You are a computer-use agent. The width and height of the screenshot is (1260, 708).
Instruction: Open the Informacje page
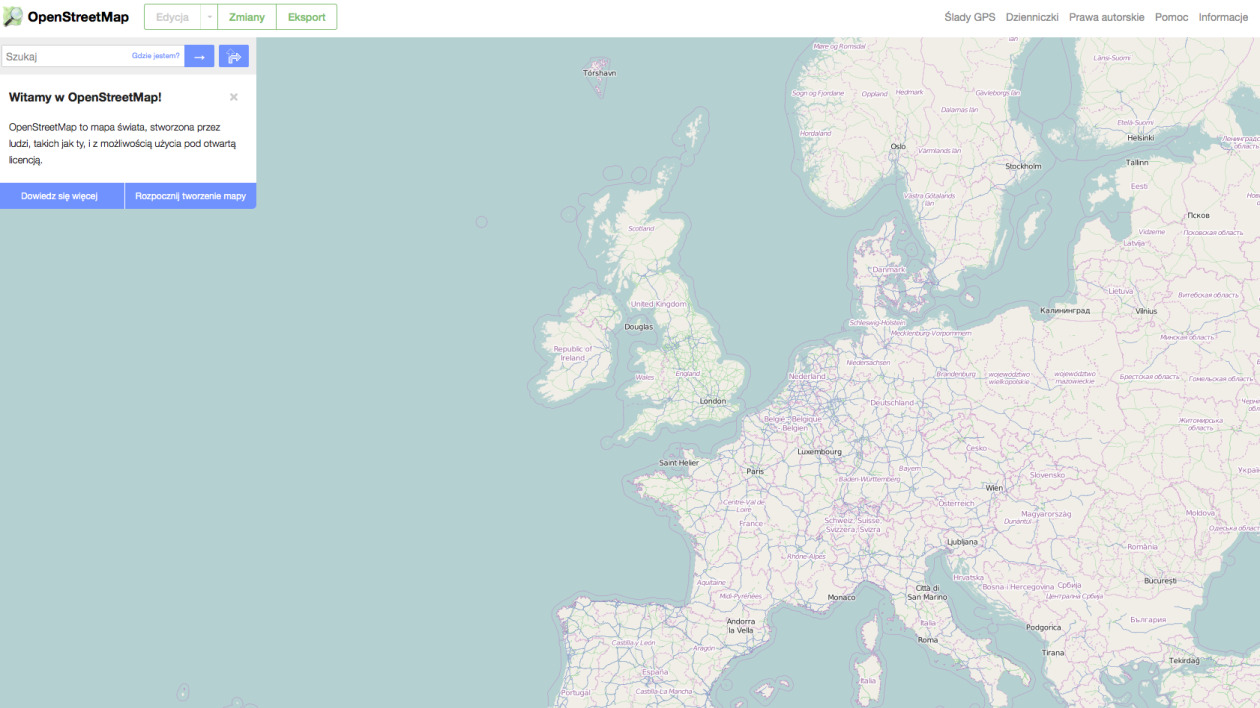[x=1223, y=17]
